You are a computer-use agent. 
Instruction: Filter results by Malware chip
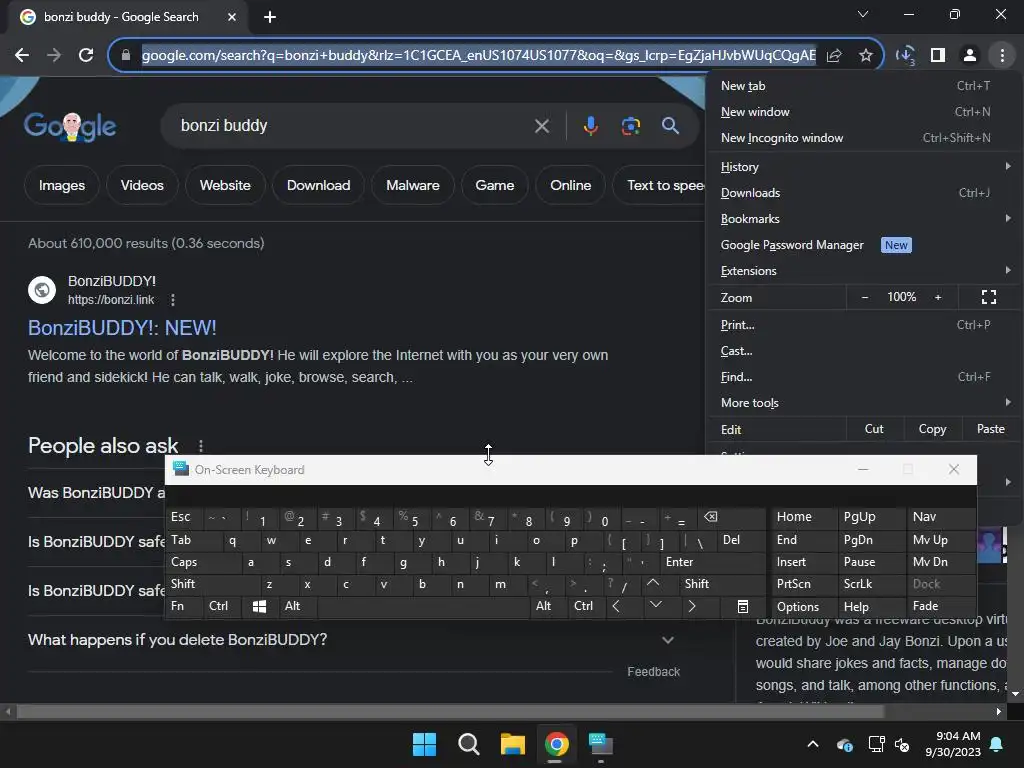413,186
